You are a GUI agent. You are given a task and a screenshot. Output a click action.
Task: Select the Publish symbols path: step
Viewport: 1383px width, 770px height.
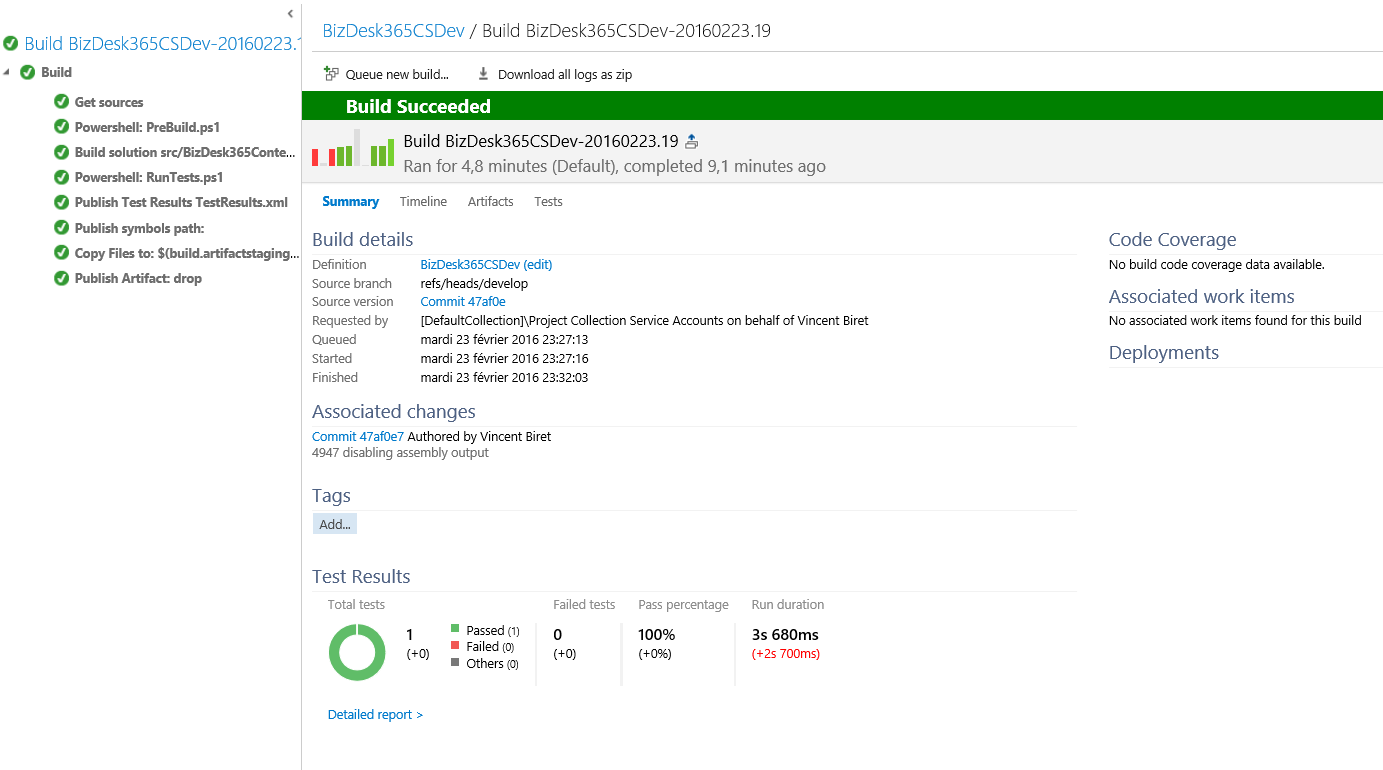[x=139, y=228]
